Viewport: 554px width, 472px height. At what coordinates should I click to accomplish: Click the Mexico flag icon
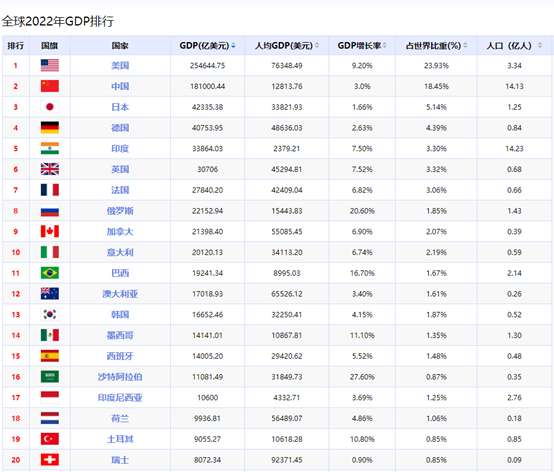point(50,335)
